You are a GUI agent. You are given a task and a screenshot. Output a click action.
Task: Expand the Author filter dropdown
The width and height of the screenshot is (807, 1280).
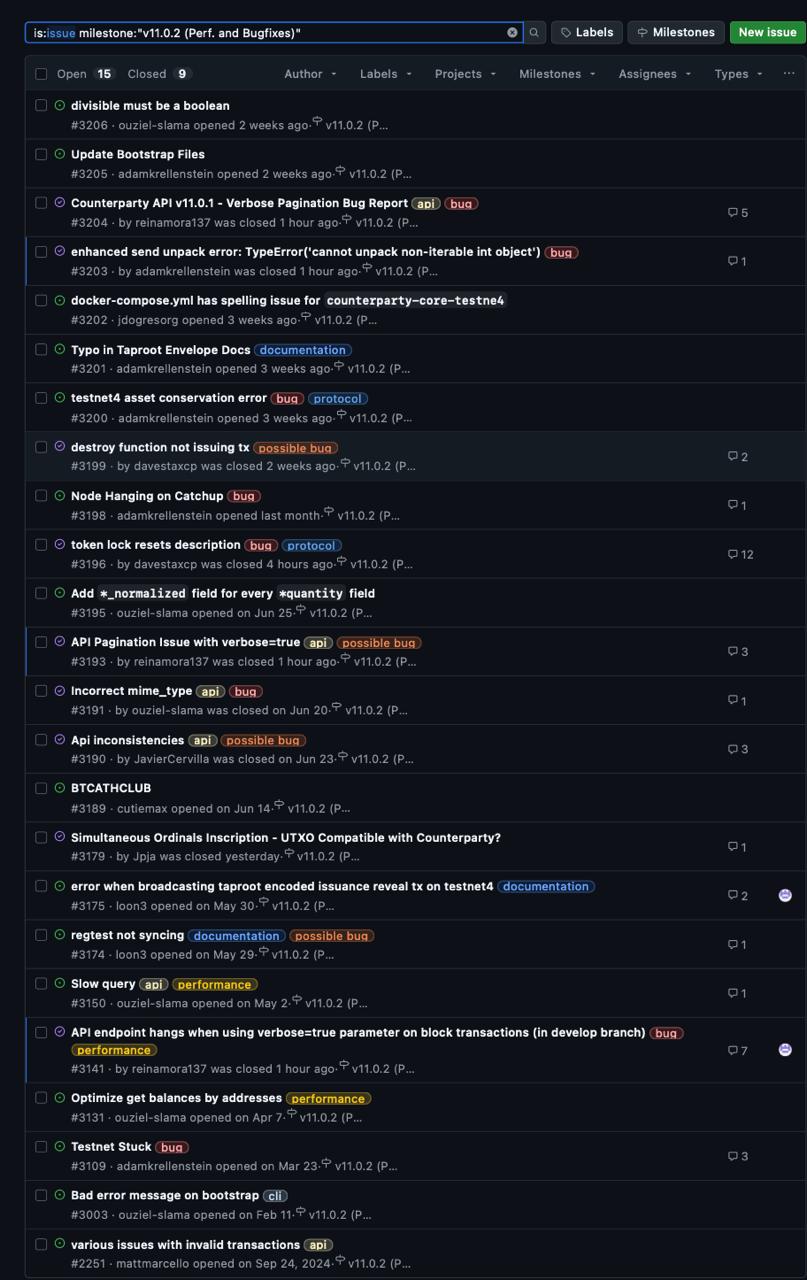tap(310, 74)
